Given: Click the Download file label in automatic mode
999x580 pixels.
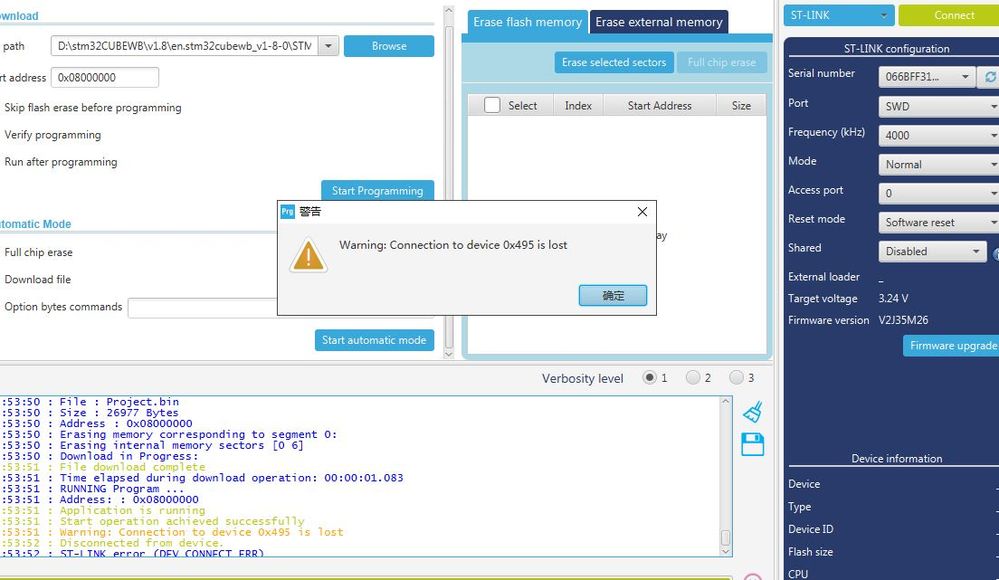Looking at the screenshot, I should [38, 279].
